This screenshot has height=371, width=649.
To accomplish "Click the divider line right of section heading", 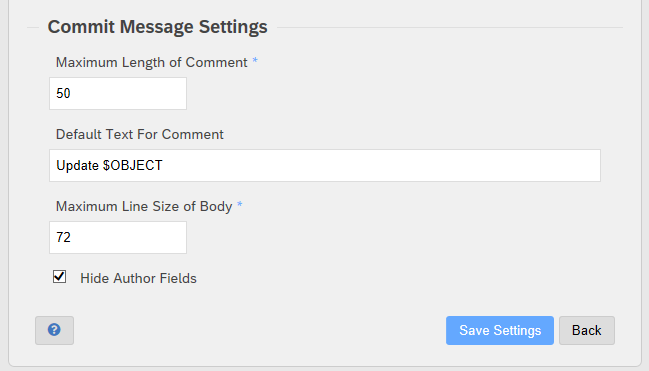I will pos(450,28).
